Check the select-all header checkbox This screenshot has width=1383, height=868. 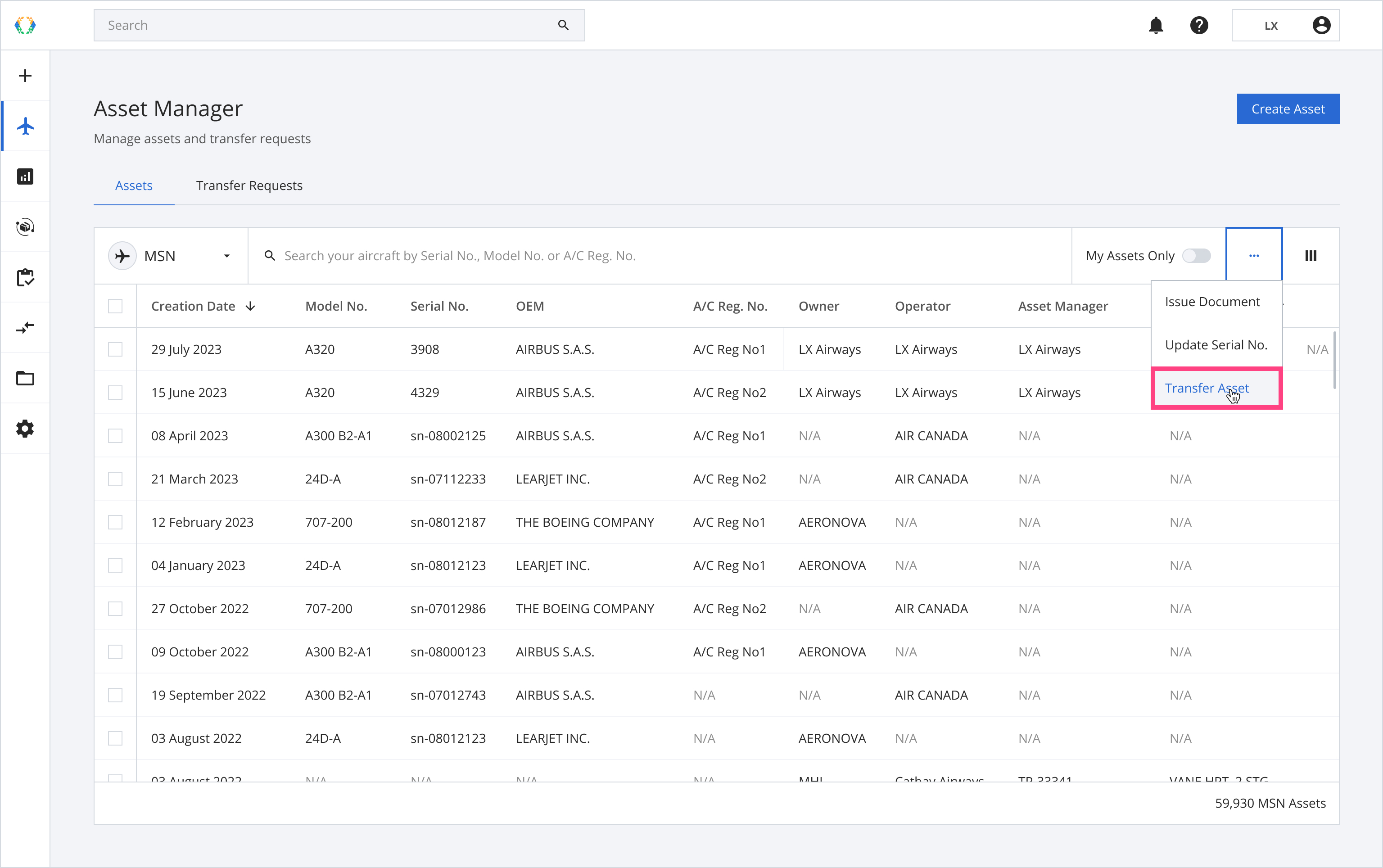pyautogui.click(x=115, y=307)
